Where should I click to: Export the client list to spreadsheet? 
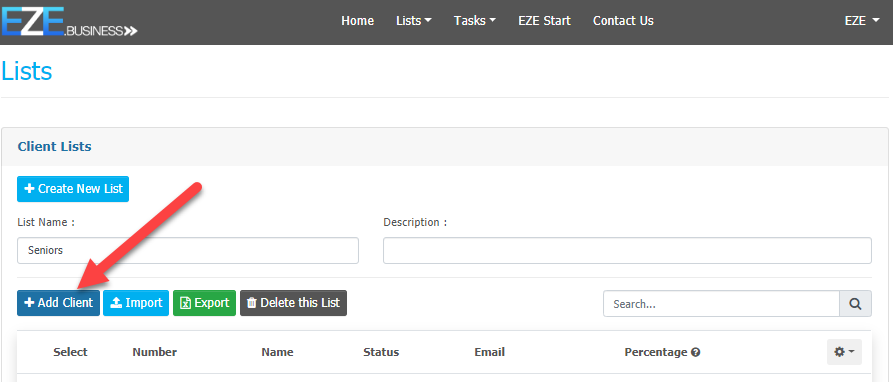(204, 303)
